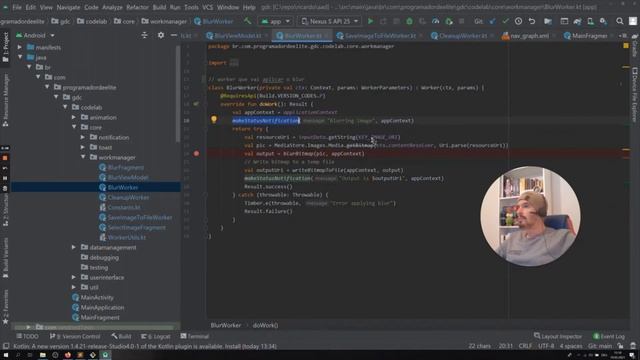This screenshot has width=640, height=360.
Task: Click the tool window quick-access icon in status bar
Action: point(6,346)
